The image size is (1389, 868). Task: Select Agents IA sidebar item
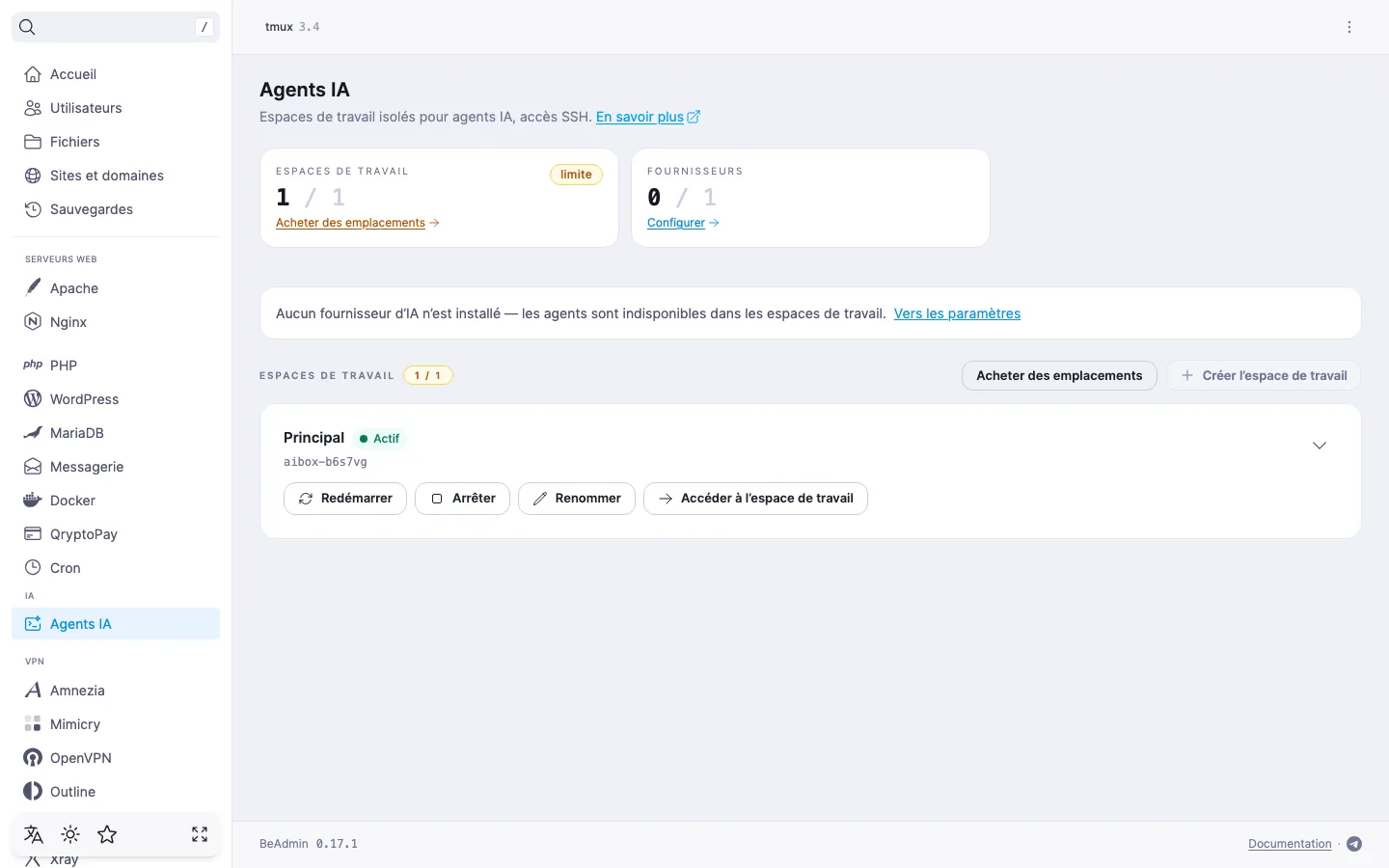(116, 624)
